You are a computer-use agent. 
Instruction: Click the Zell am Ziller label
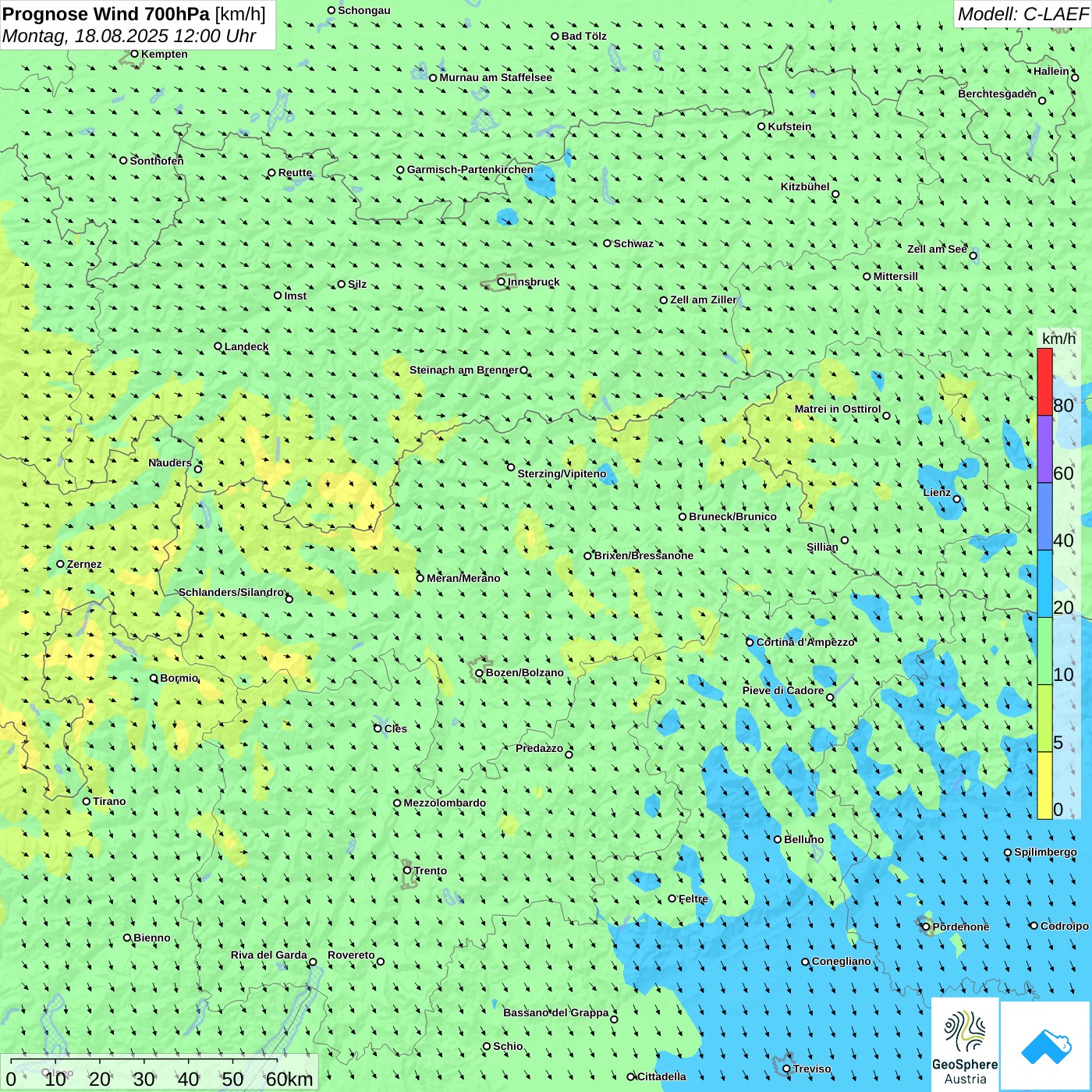click(703, 300)
